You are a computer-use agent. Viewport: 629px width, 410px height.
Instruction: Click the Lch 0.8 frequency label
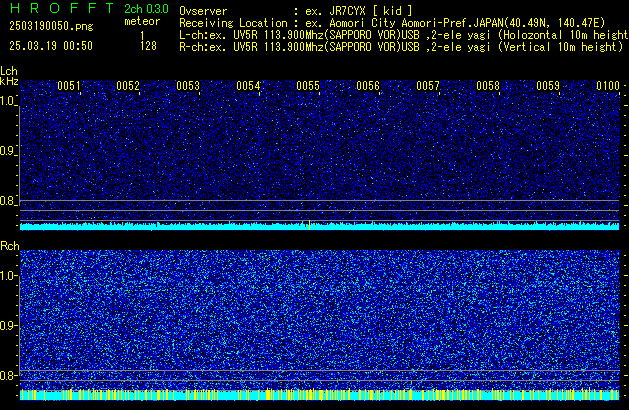pyautogui.click(x=7, y=201)
